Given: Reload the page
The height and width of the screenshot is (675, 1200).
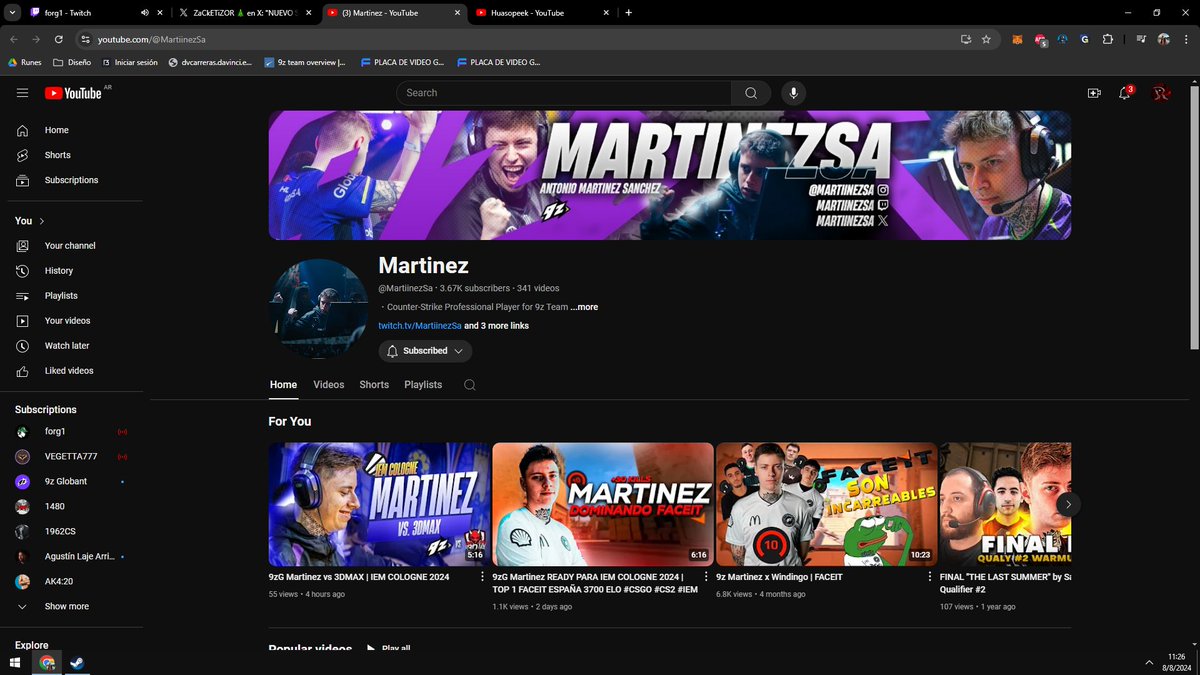Looking at the screenshot, I should (59, 39).
